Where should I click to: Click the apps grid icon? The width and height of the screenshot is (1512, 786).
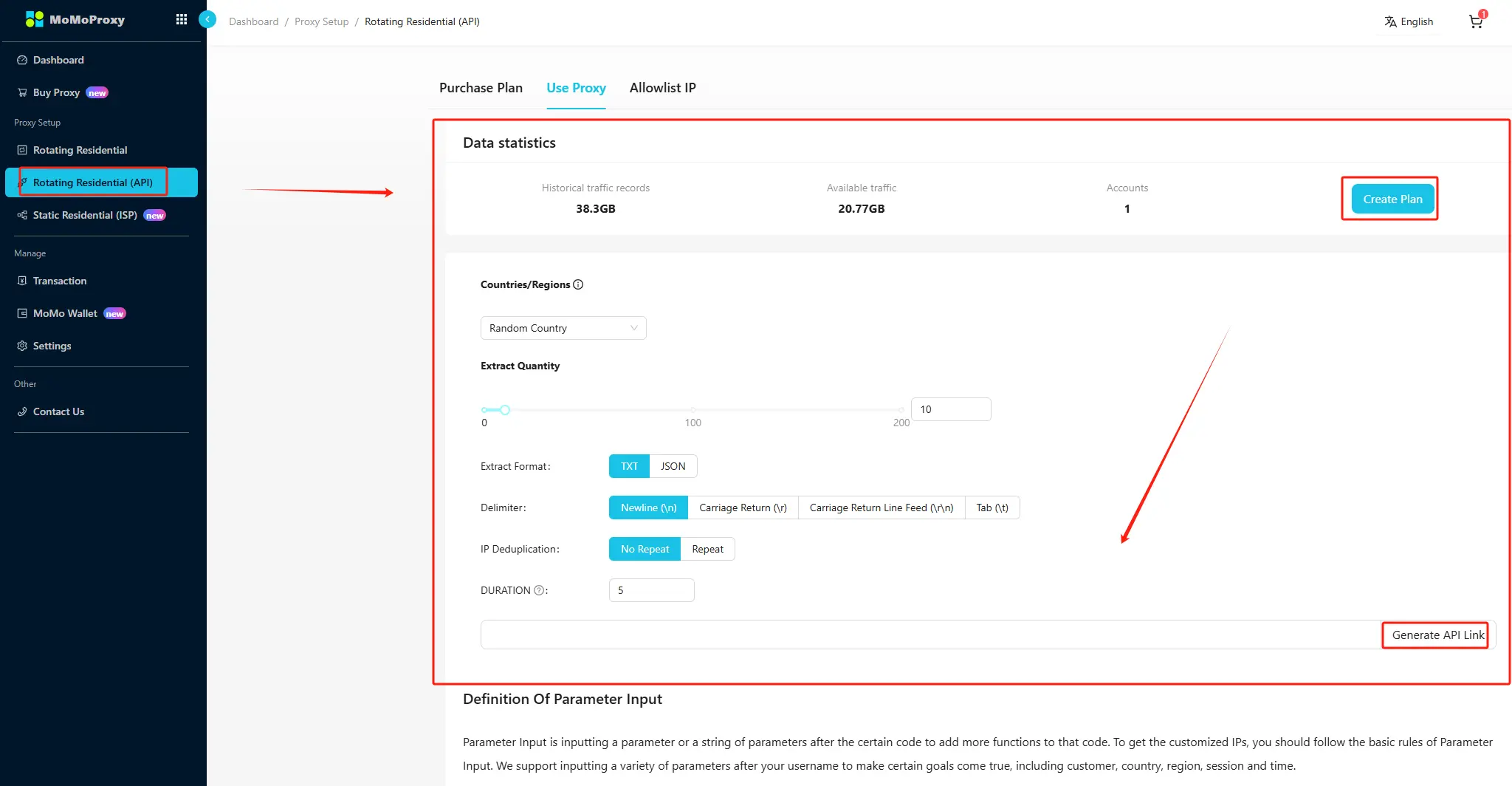[x=182, y=20]
